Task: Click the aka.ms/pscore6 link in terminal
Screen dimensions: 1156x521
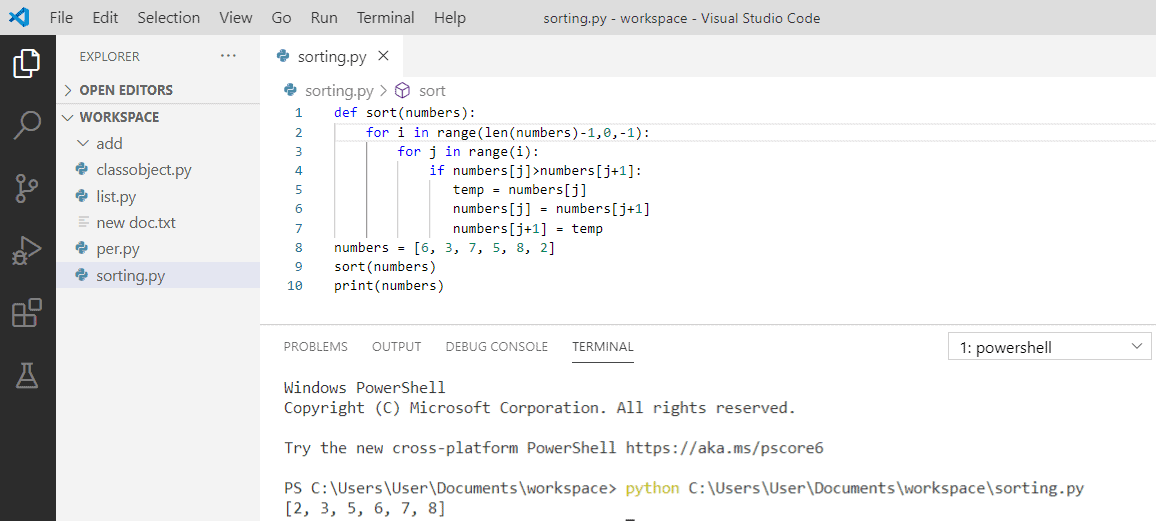Action: [x=724, y=447]
